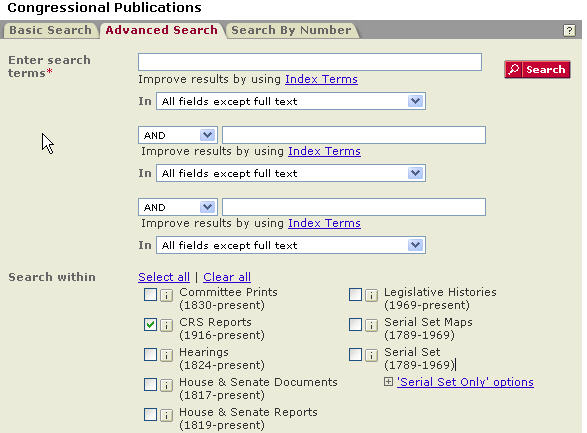Click the red Search button
587x433 pixels.
[x=537, y=70]
